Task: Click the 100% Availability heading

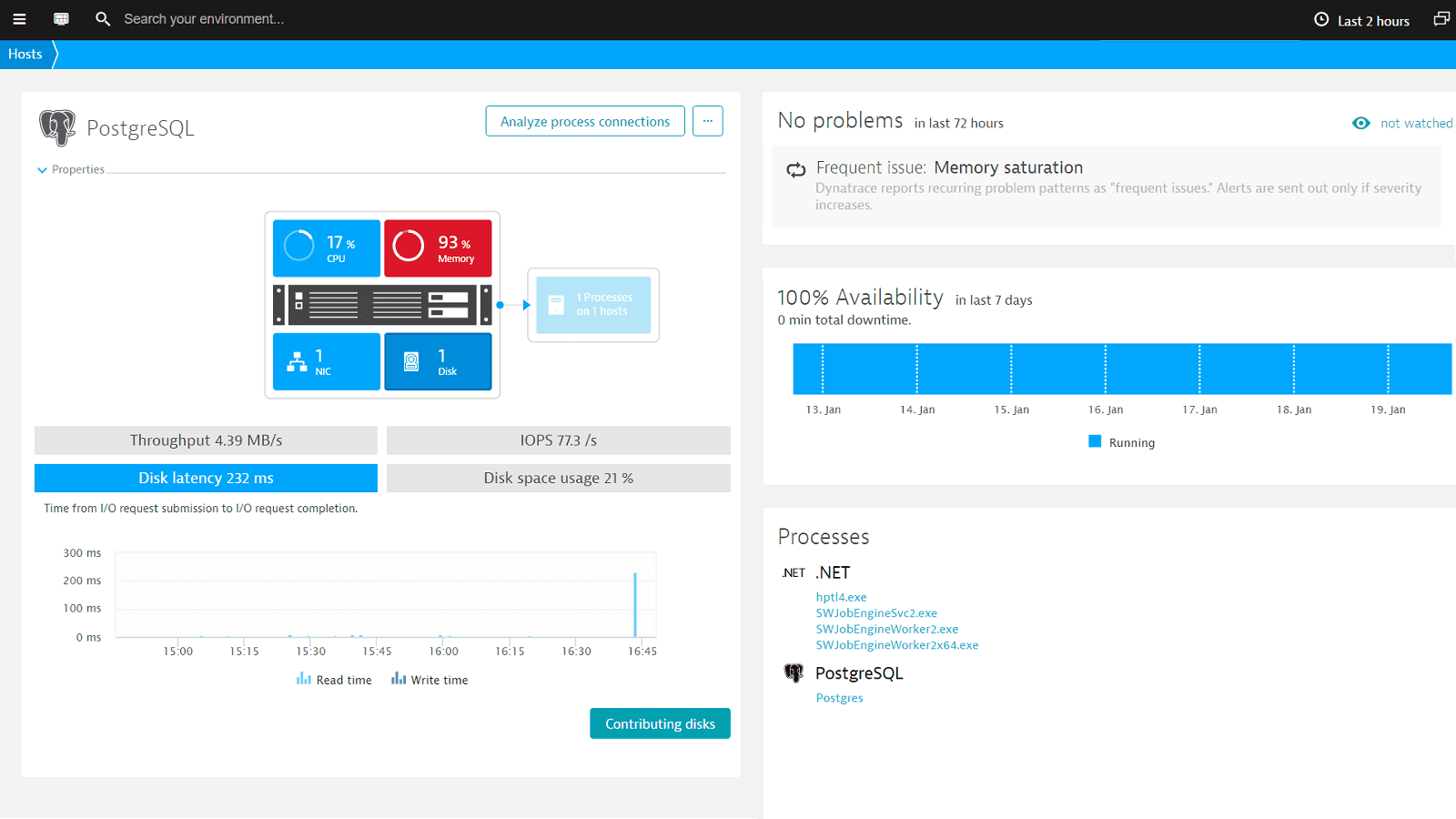Action: click(860, 298)
